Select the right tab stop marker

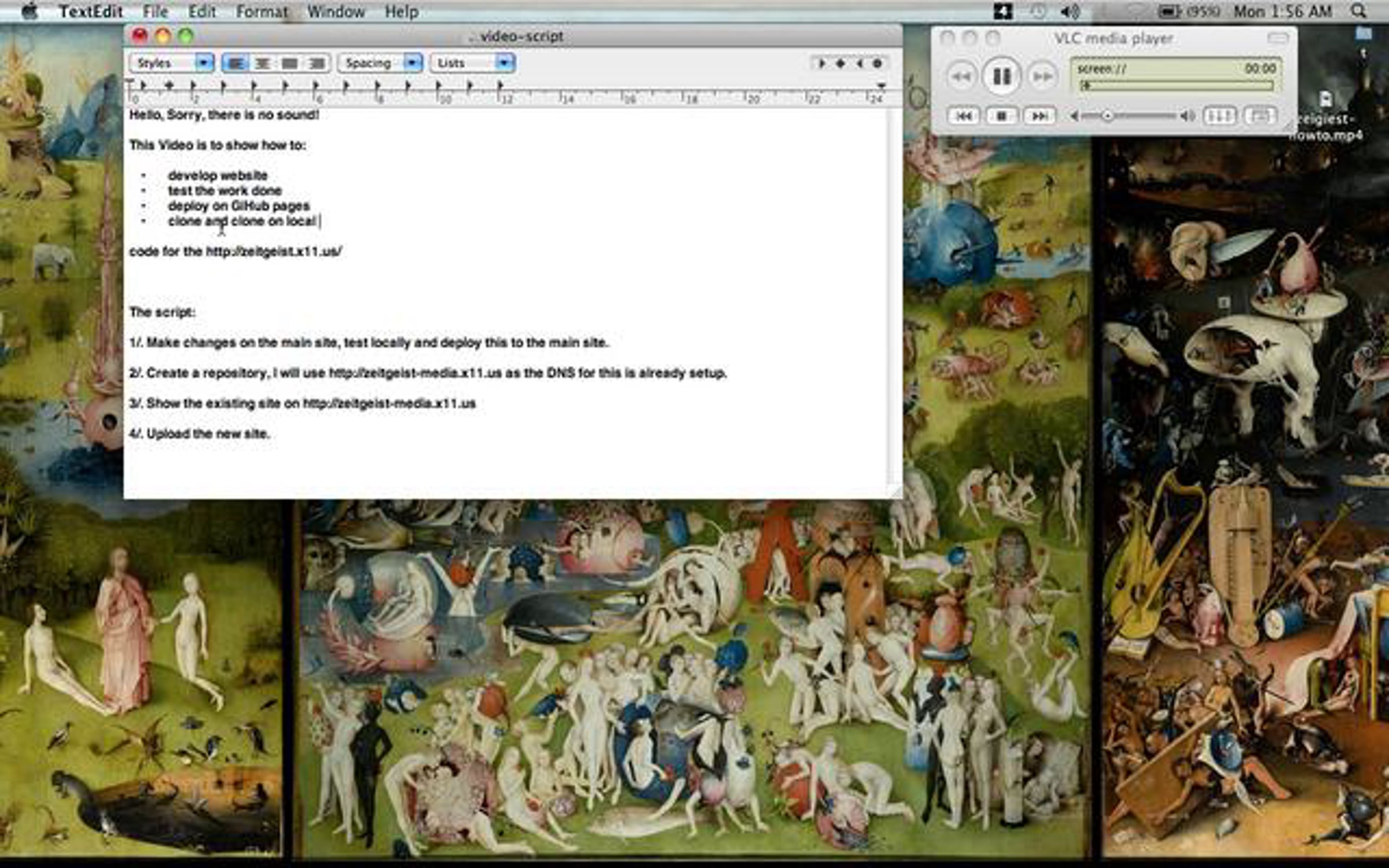(x=859, y=64)
